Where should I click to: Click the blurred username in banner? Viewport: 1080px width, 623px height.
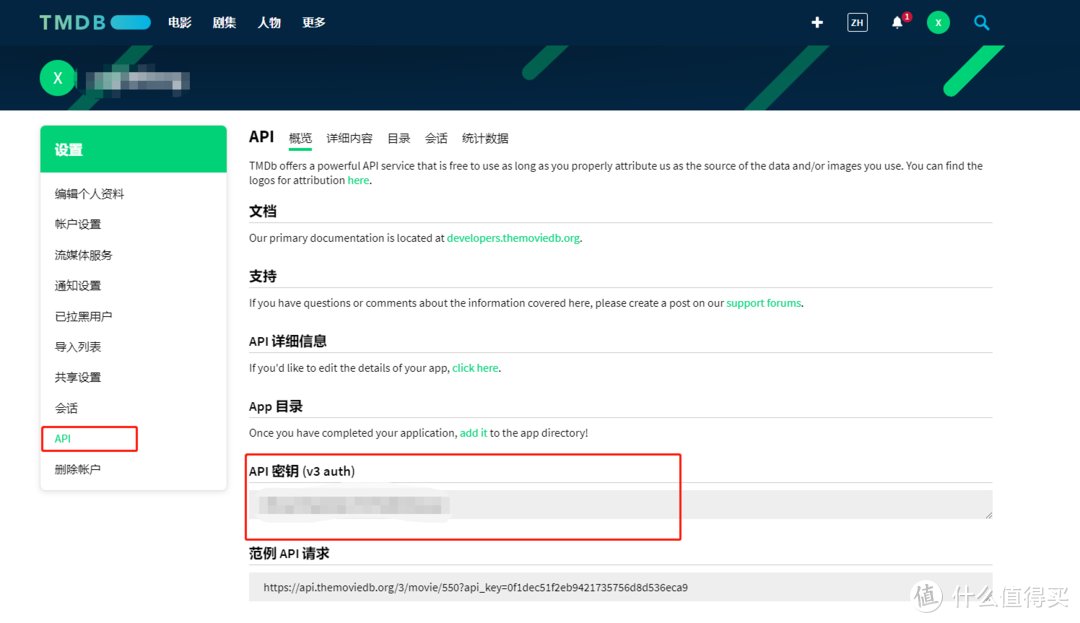[137, 79]
